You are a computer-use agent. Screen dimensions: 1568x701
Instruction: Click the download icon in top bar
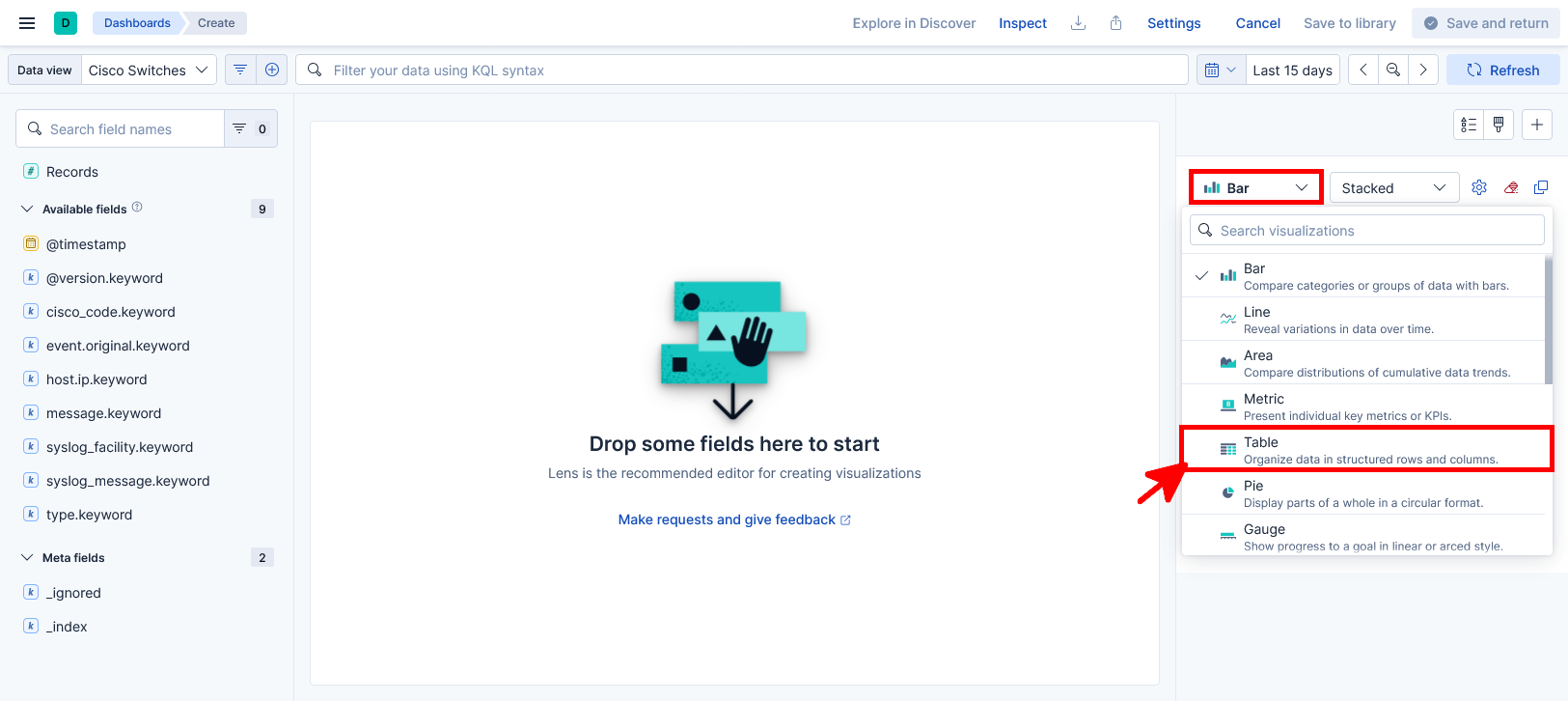click(1079, 23)
